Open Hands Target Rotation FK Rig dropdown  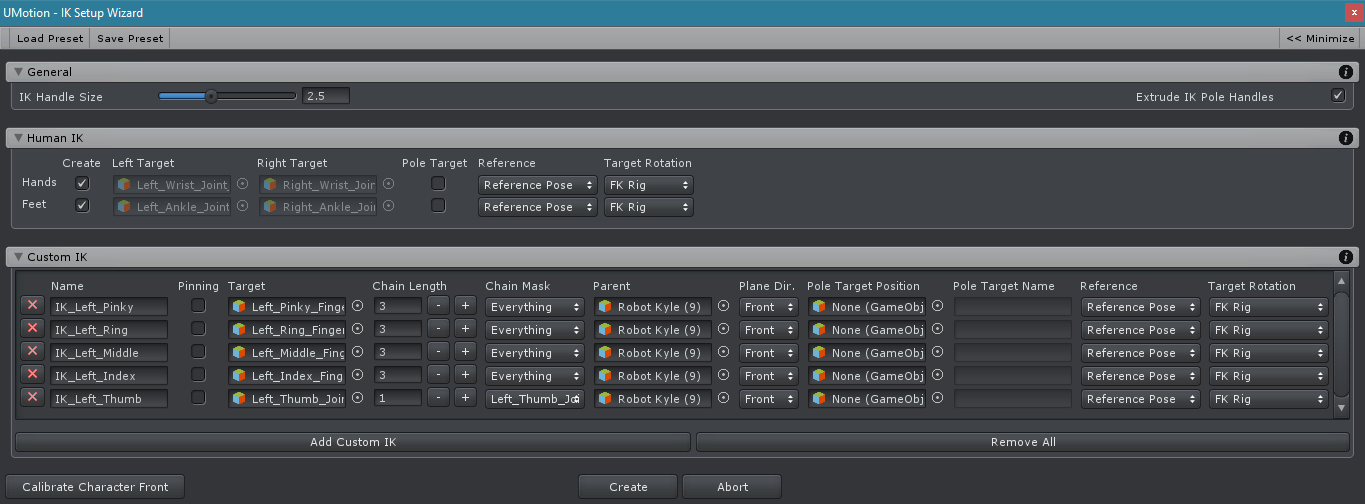(648, 185)
